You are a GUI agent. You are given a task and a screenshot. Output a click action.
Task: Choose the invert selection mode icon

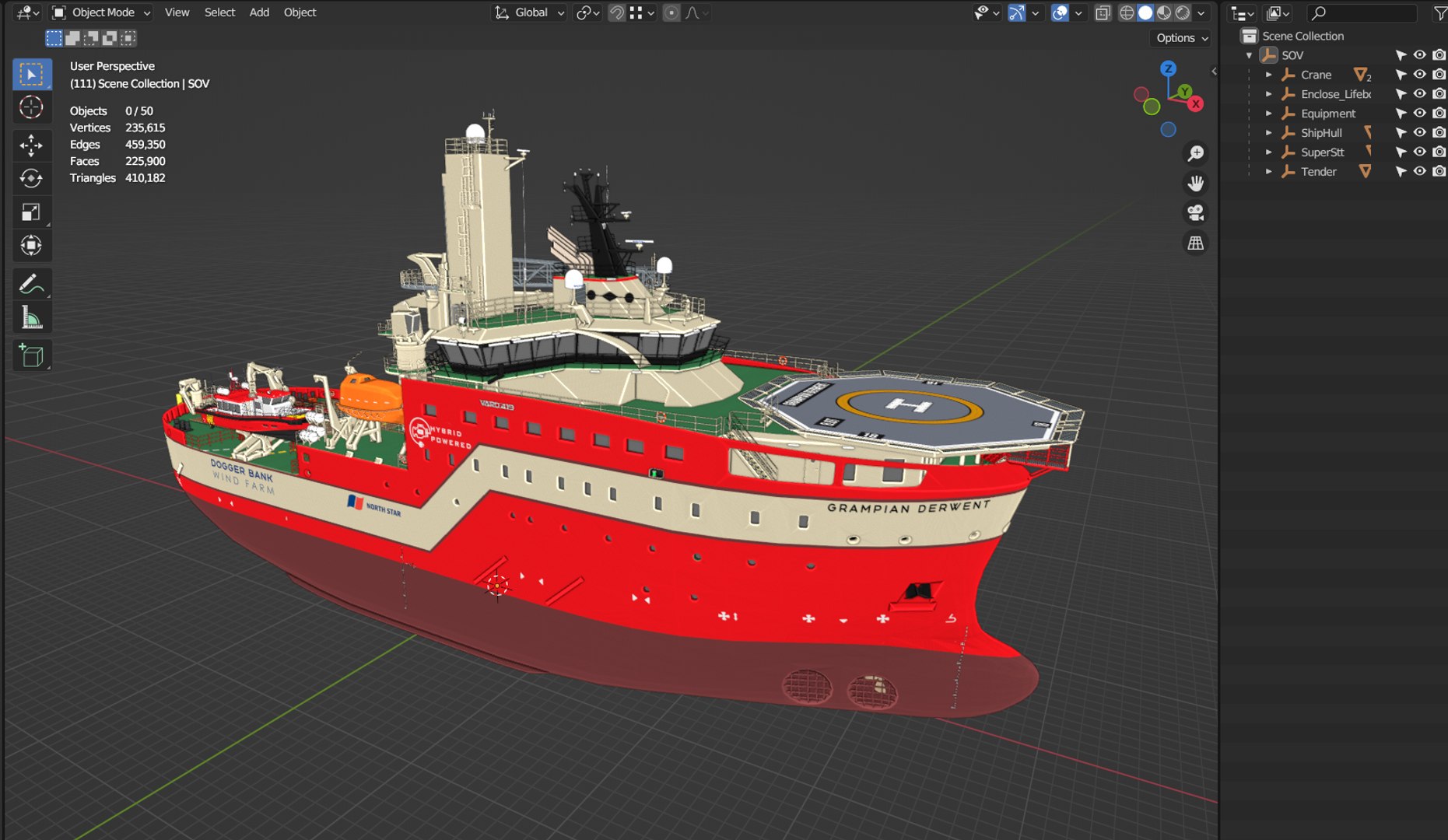coord(110,38)
